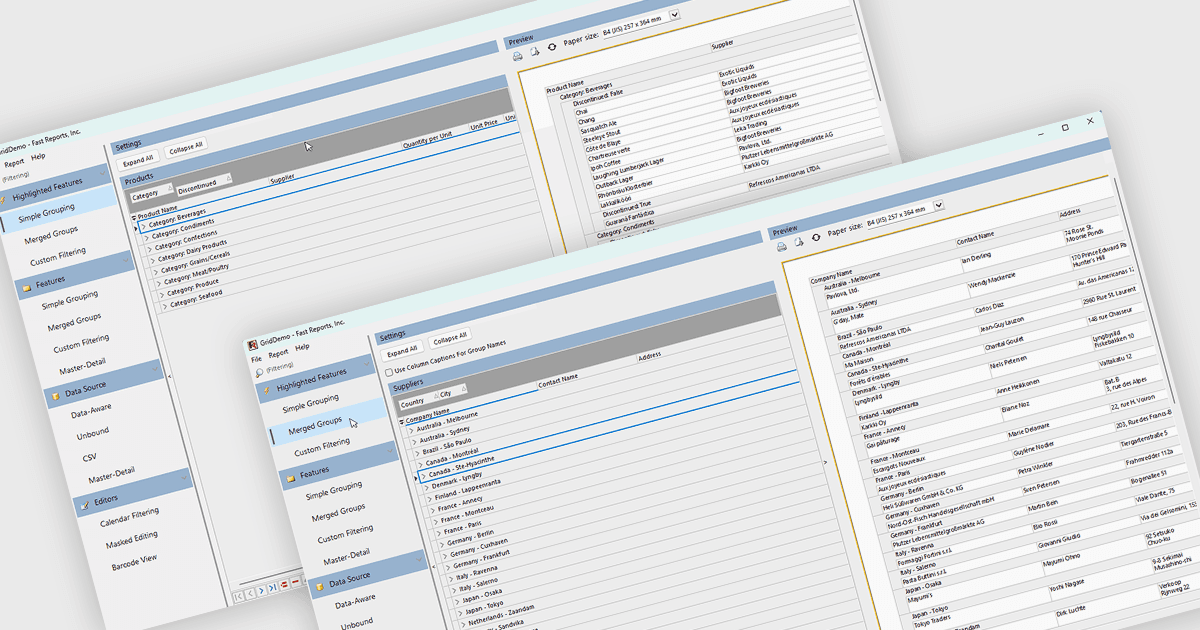The width and height of the screenshot is (1200, 630).
Task: Collapse Highlighted Features section in front window
Action: click(x=365, y=364)
